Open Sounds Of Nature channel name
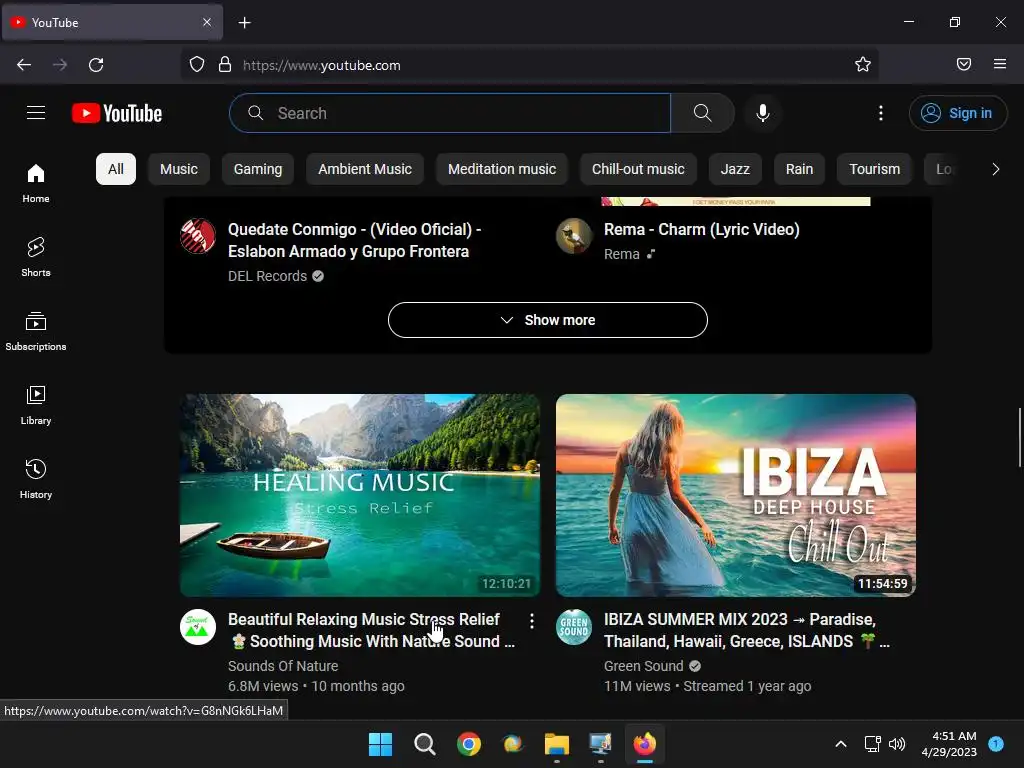The width and height of the screenshot is (1024, 768). 283,666
